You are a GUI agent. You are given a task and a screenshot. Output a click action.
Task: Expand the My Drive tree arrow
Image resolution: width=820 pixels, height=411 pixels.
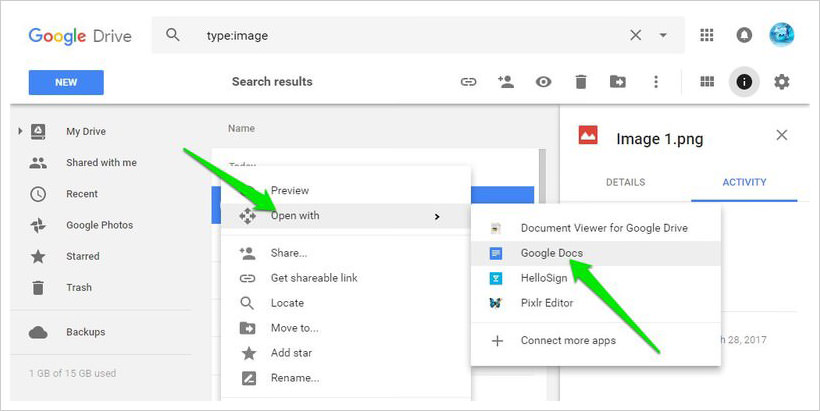coord(20,131)
